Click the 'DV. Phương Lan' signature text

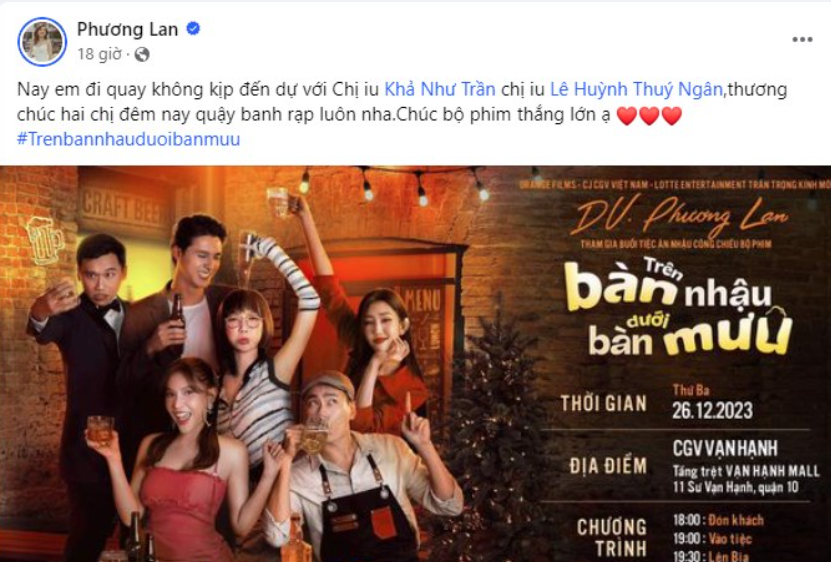pos(679,217)
